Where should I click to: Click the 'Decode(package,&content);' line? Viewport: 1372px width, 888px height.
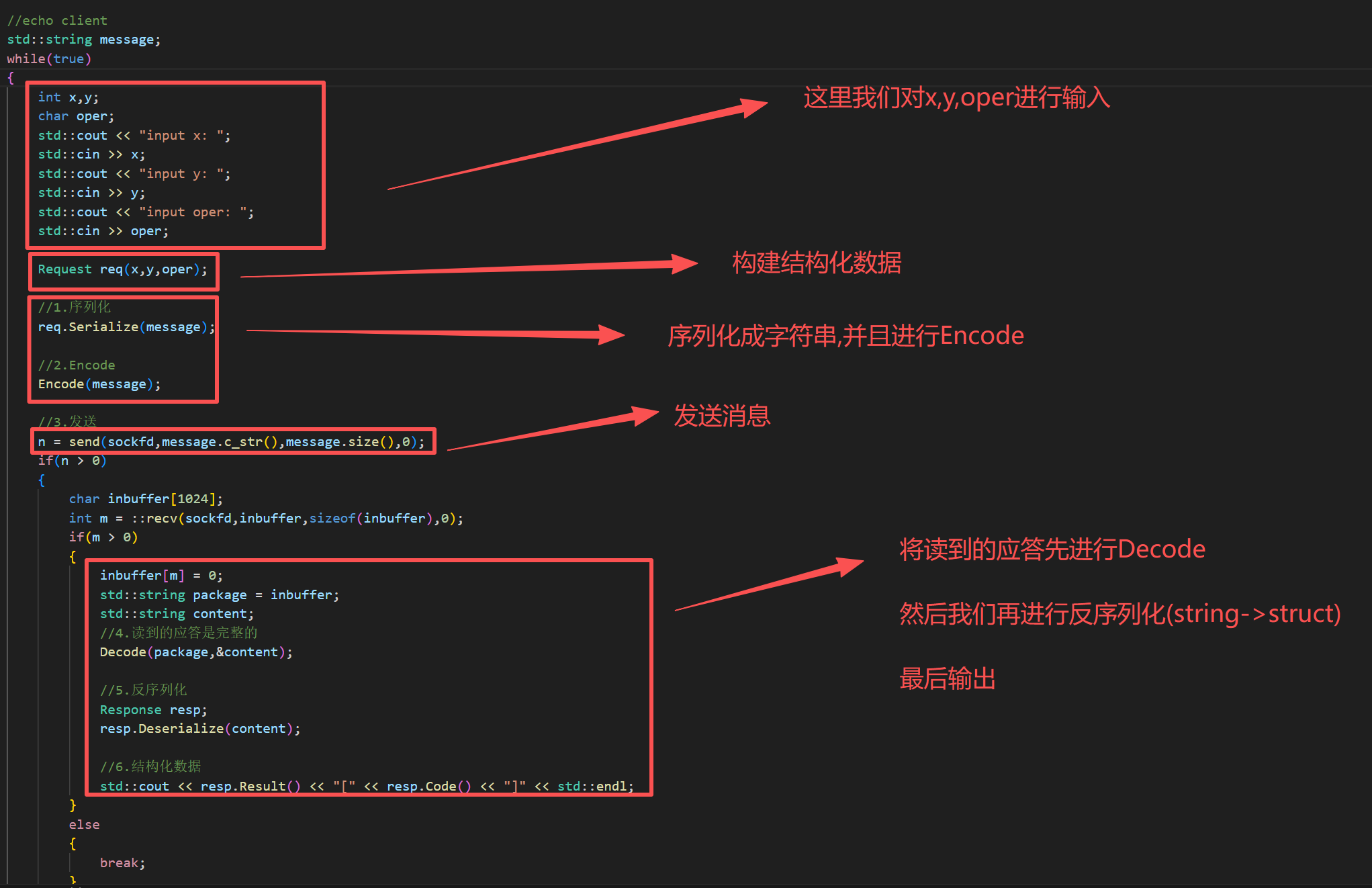195,652
